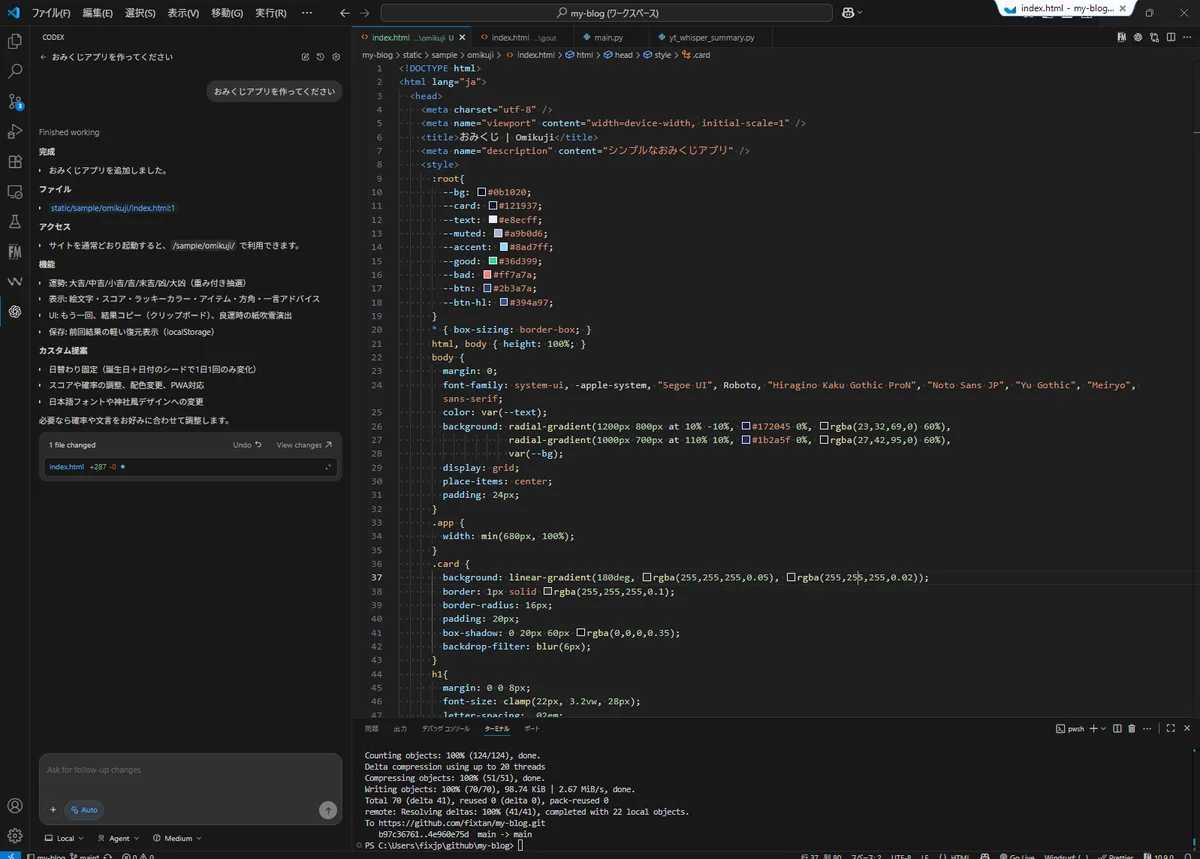Open the 編集(E) menu
1200x859 pixels.
pyautogui.click(x=97, y=13)
